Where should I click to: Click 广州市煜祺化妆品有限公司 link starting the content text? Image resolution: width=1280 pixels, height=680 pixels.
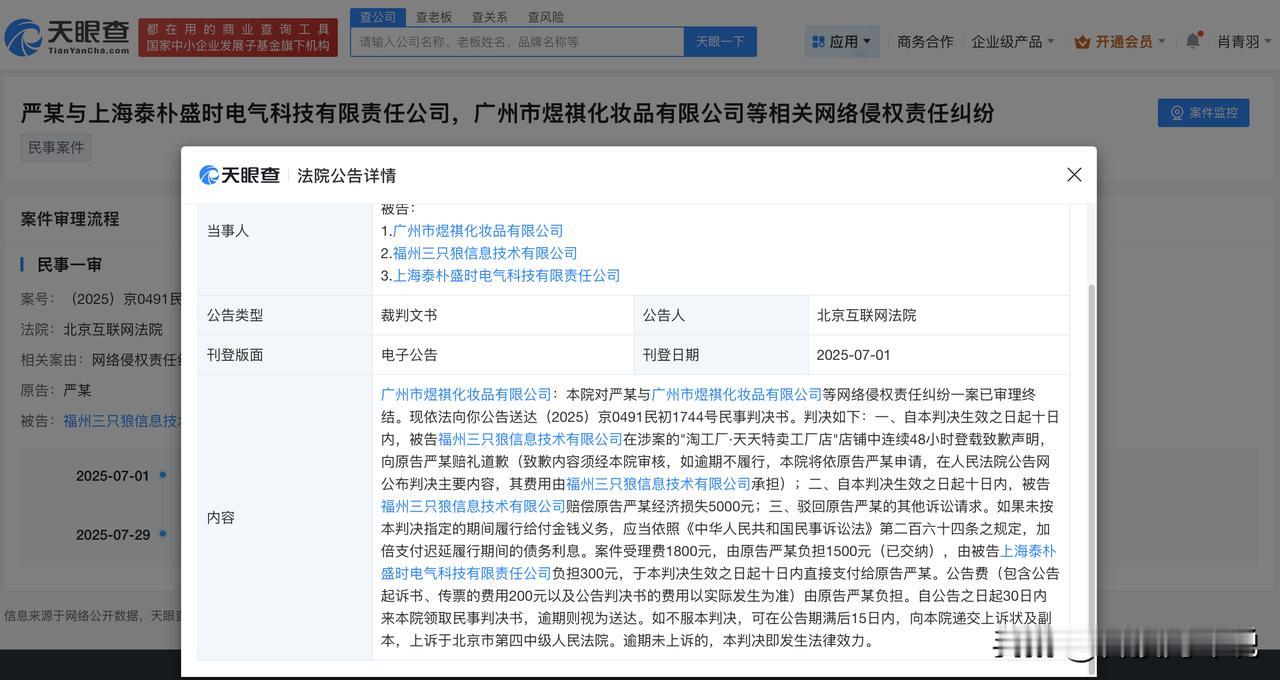(466, 394)
